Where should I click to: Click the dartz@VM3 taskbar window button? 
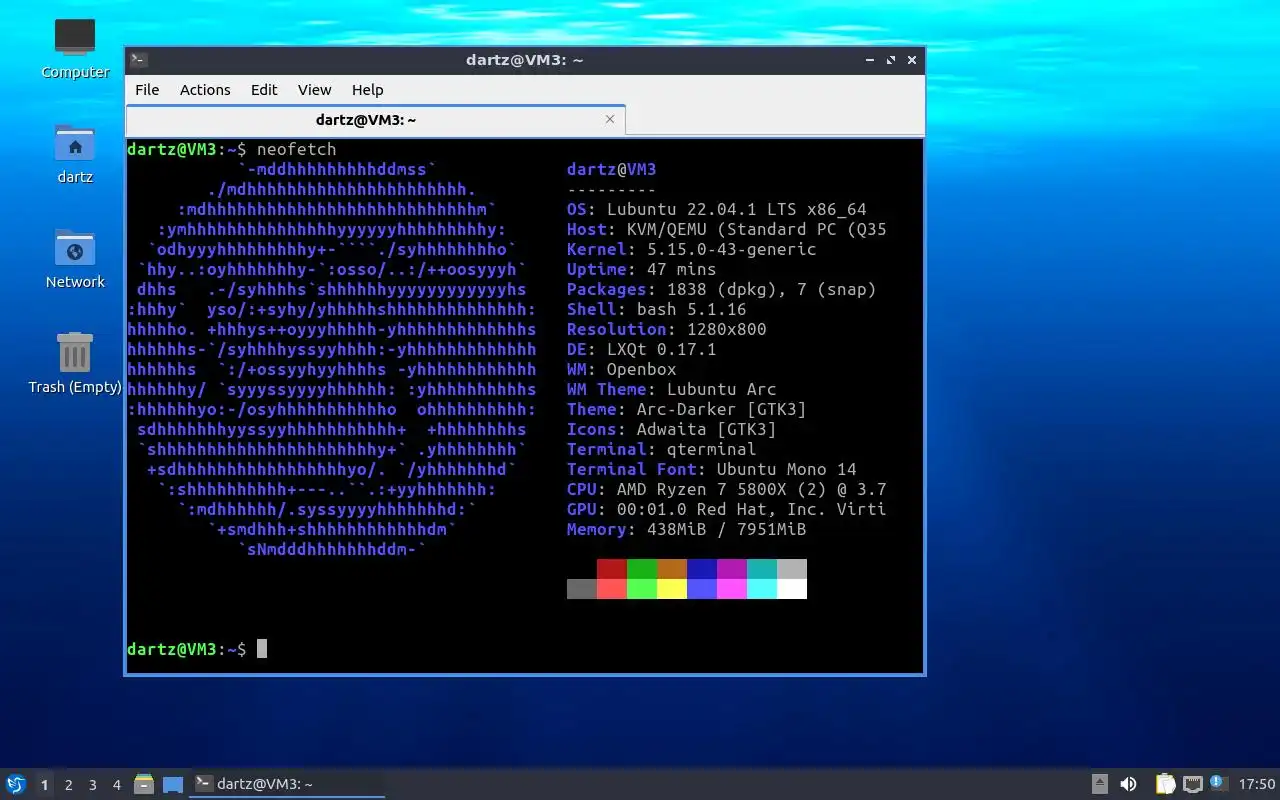click(287, 784)
